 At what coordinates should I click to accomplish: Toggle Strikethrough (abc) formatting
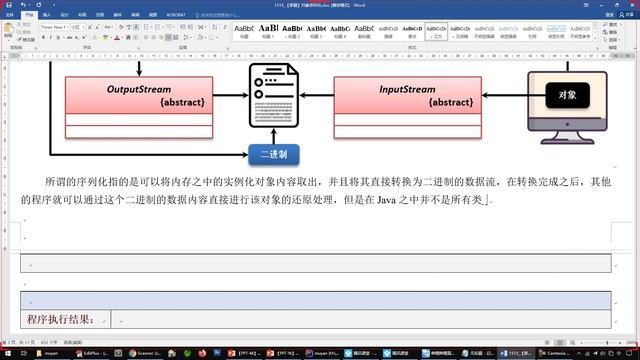coord(69,38)
